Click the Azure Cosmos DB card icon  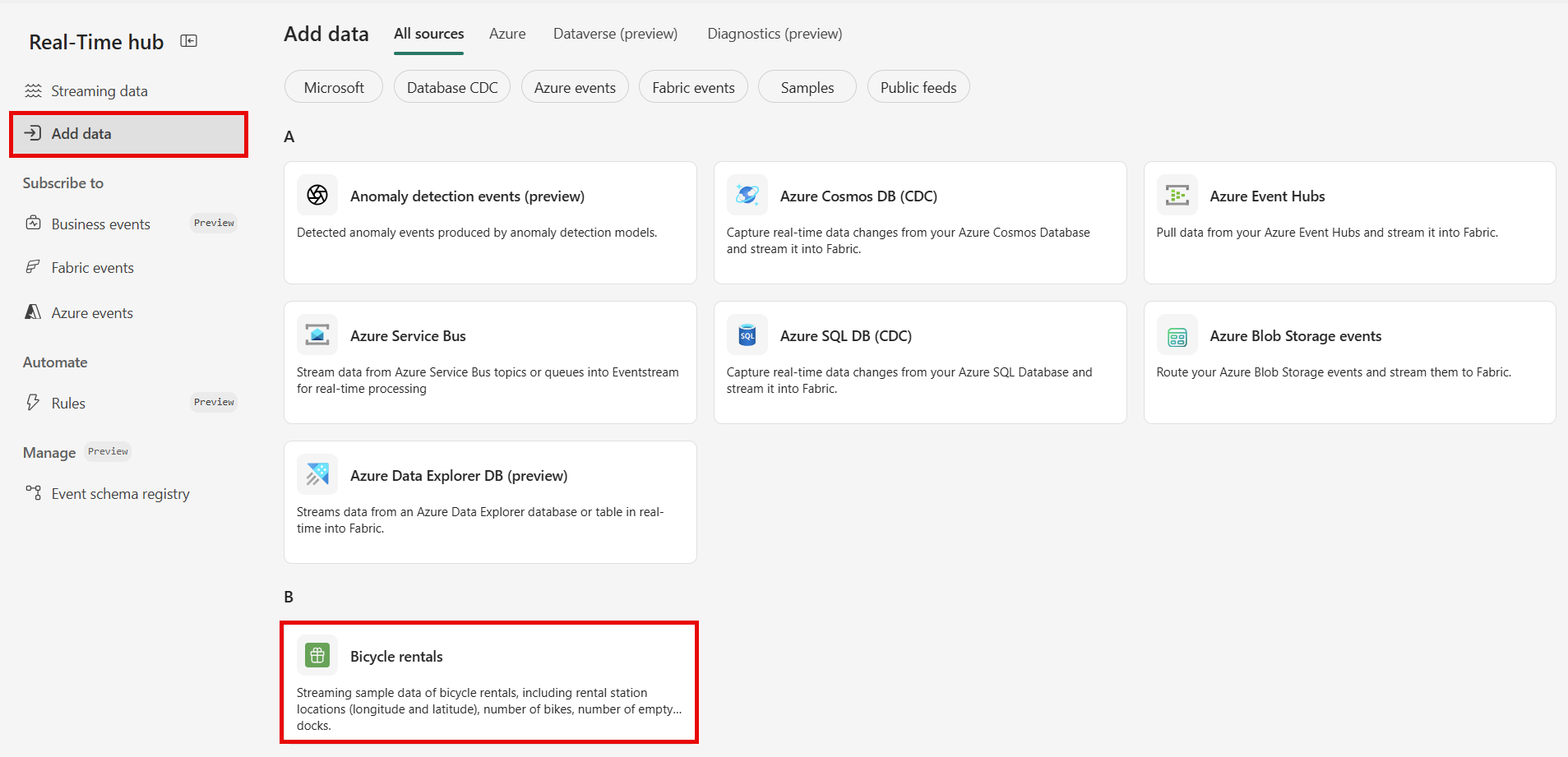tap(747, 195)
